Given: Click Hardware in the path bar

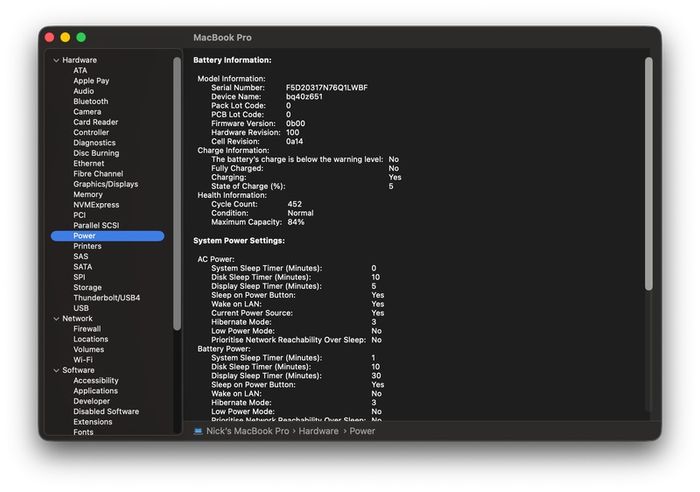Looking at the screenshot, I should 318,431.
